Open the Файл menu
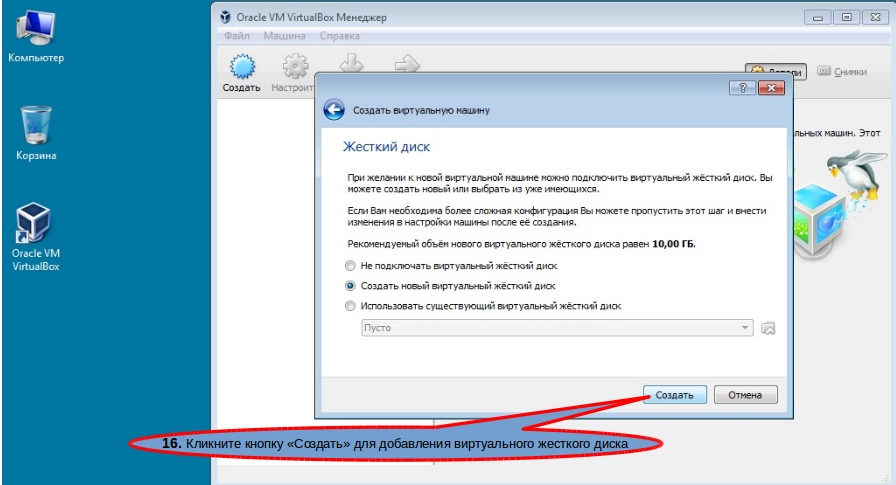This screenshot has width=896, height=485. click(x=237, y=35)
